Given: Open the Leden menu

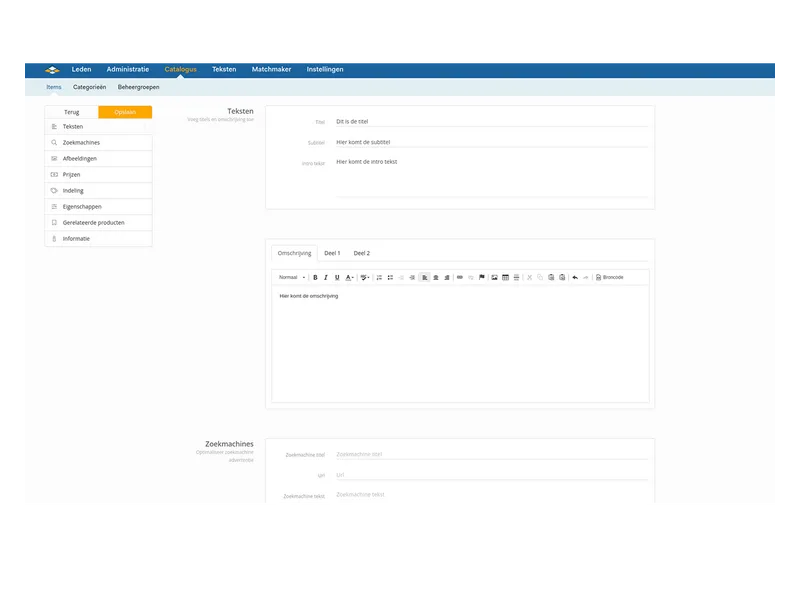Looking at the screenshot, I should pos(81,69).
